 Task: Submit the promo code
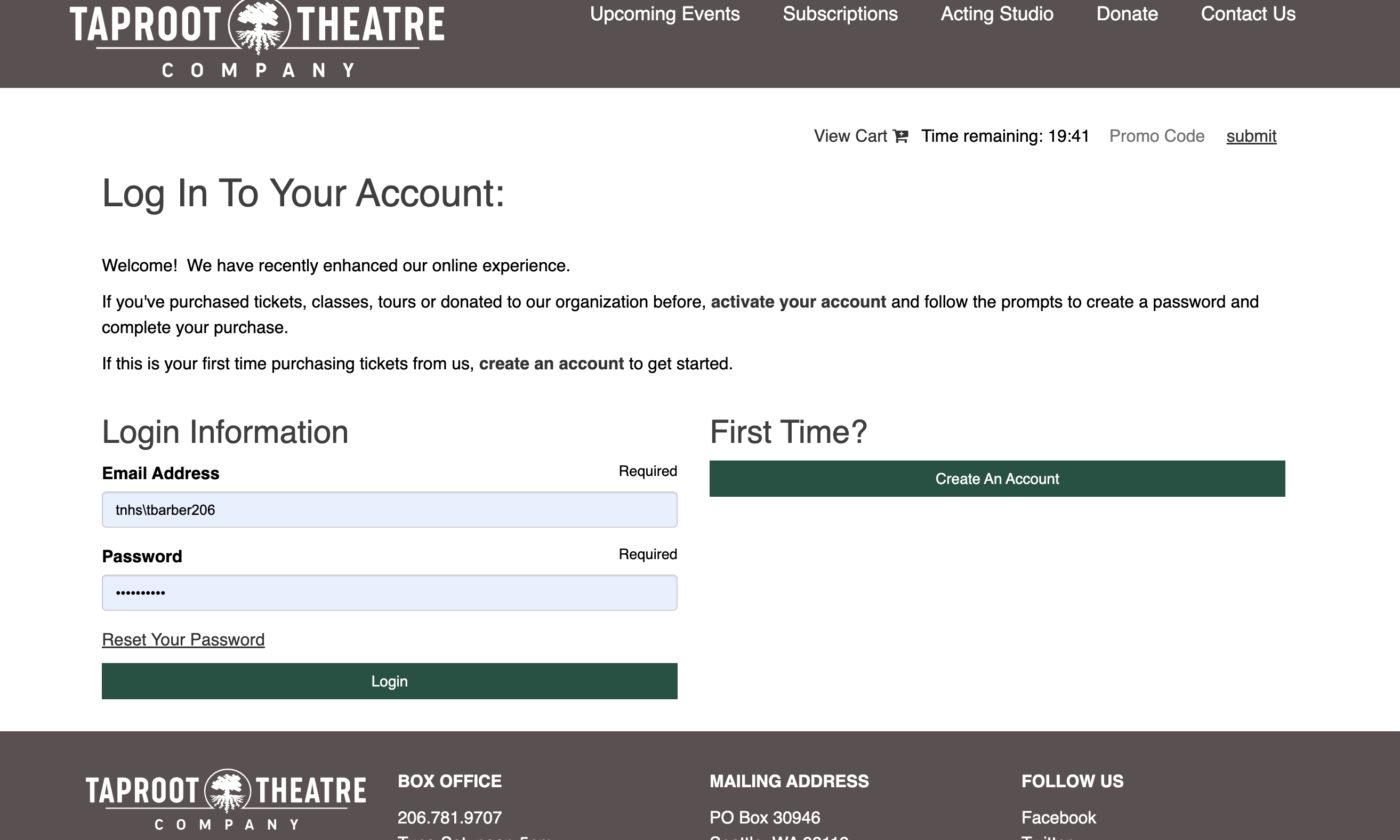click(x=1251, y=136)
